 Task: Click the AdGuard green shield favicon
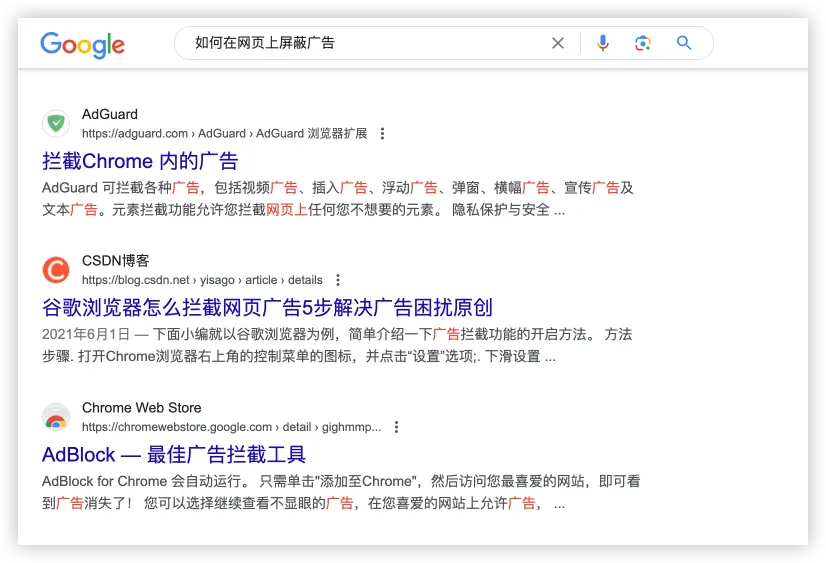click(56, 123)
